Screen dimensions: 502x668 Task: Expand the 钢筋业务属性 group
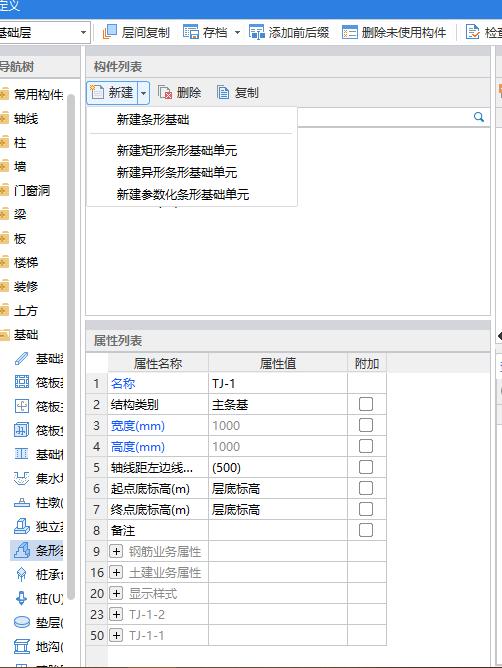click(115, 551)
